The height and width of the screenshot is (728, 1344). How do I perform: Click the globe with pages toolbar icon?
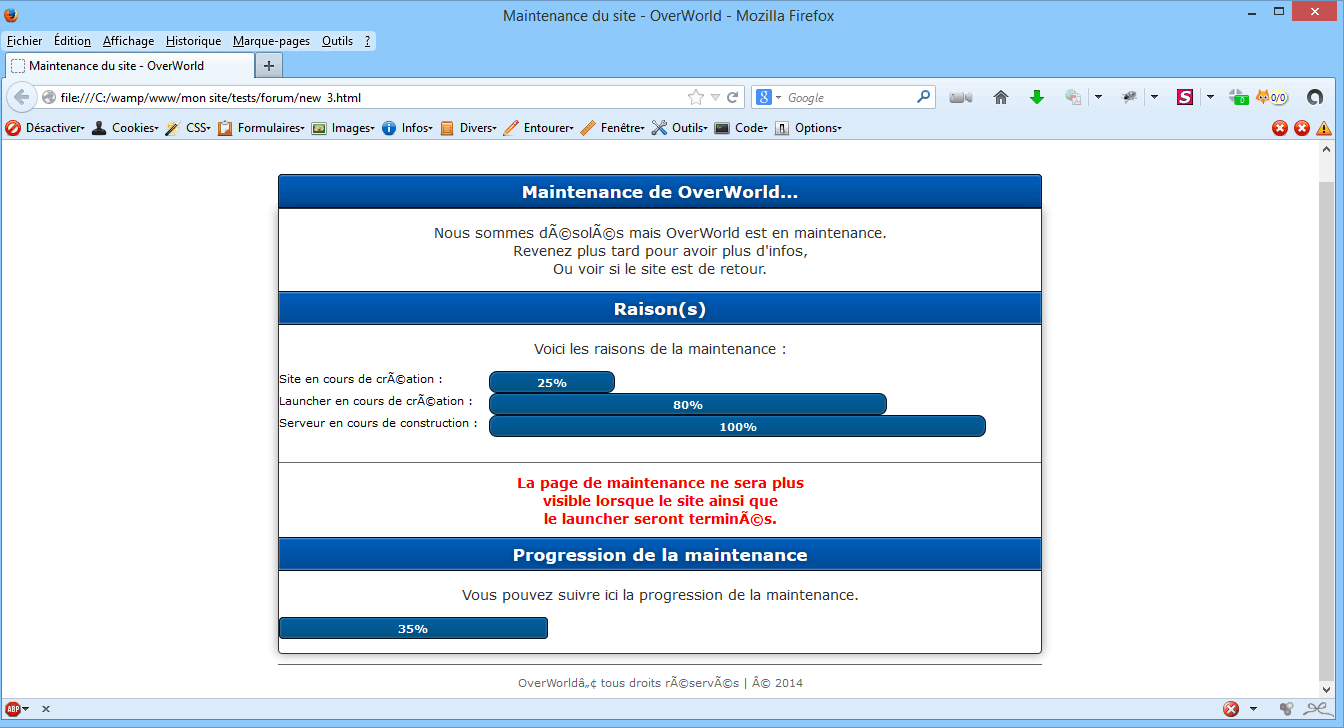1073,97
